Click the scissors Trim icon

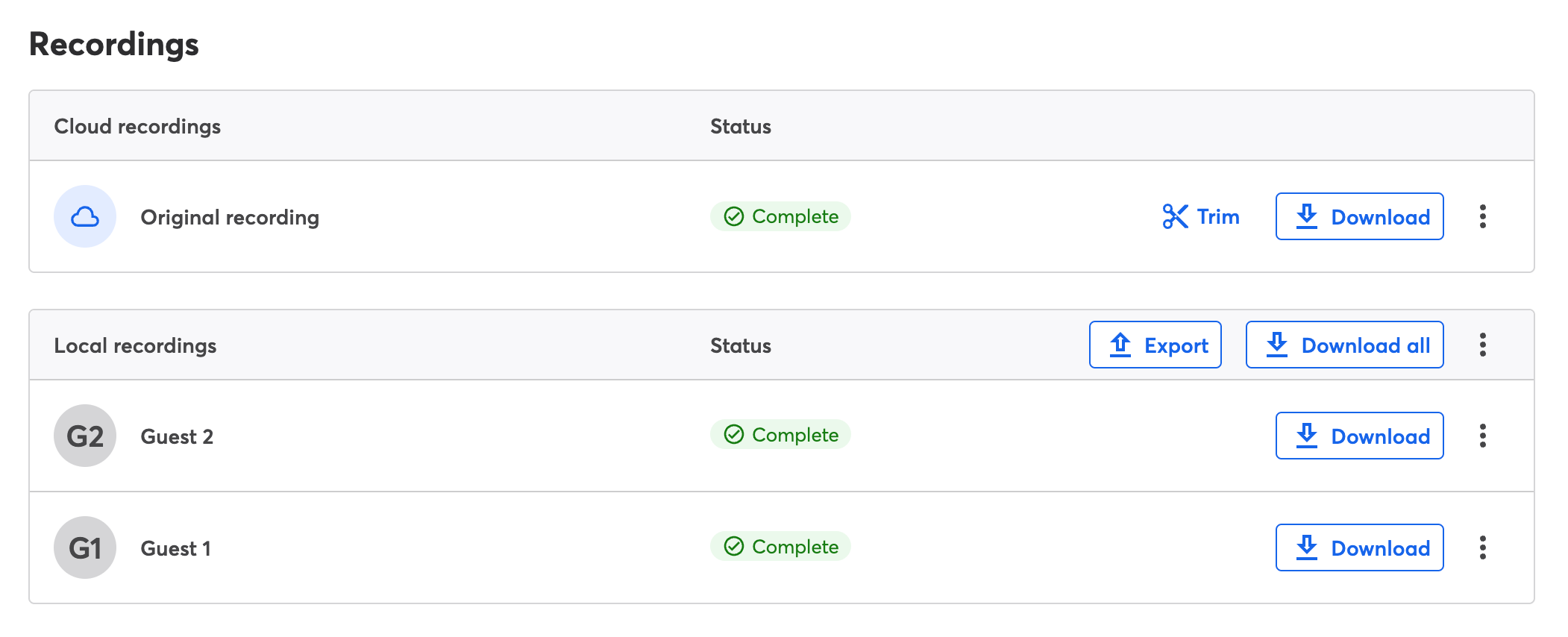(1175, 217)
